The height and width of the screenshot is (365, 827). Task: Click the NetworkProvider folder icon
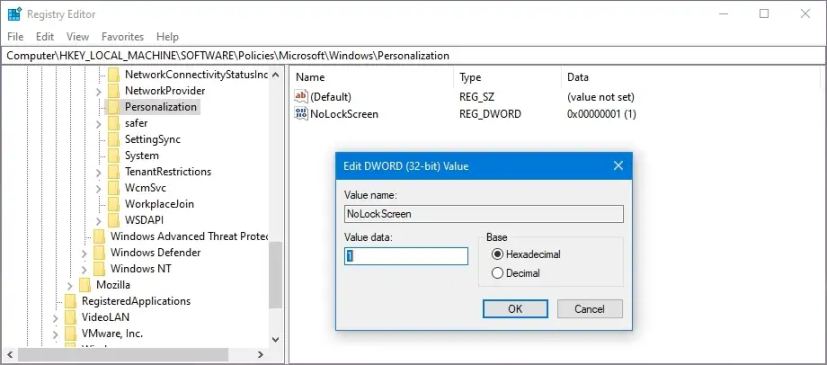114,91
